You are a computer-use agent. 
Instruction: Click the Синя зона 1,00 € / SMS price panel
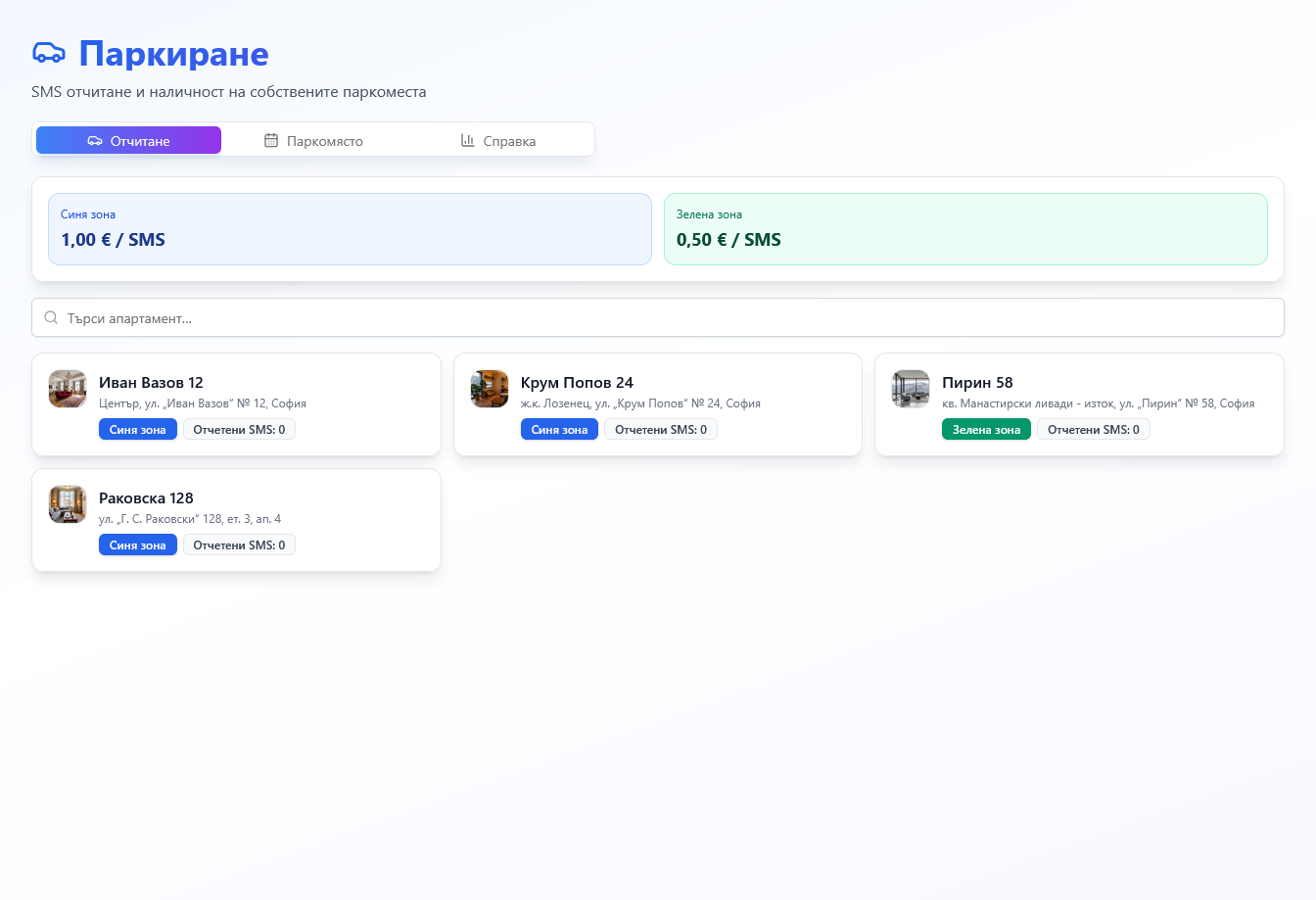pyautogui.click(x=350, y=229)
